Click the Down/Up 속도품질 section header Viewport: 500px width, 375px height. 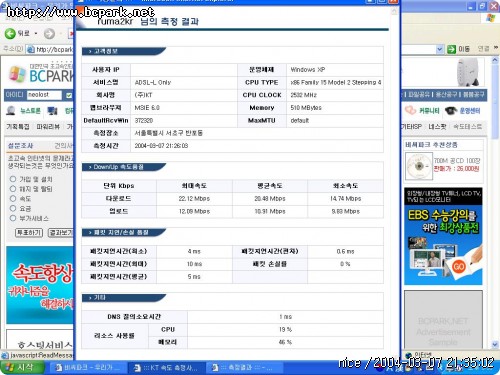coord(123,167)
